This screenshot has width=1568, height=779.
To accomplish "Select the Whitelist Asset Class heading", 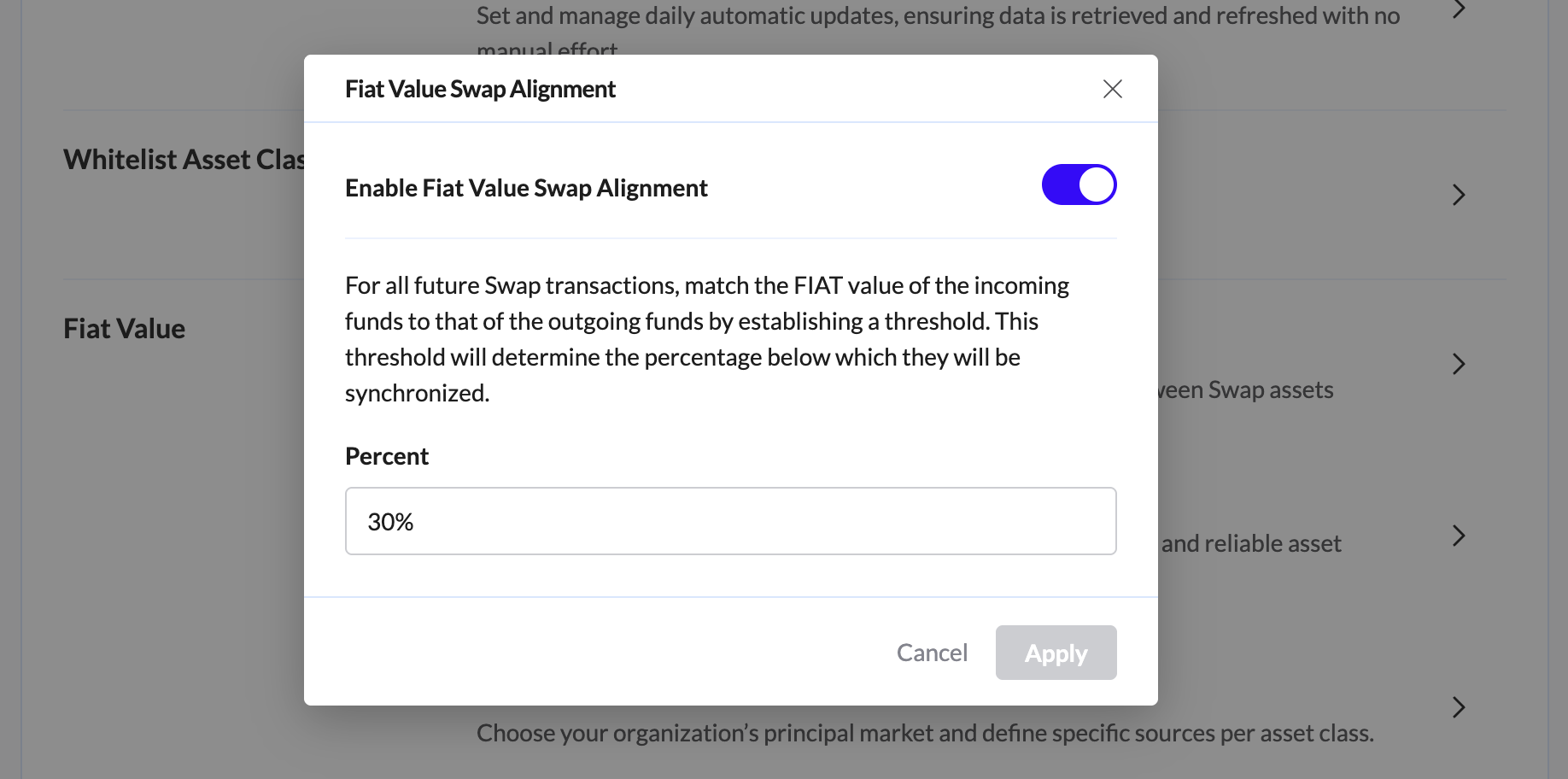I will [x=184, y=160].
